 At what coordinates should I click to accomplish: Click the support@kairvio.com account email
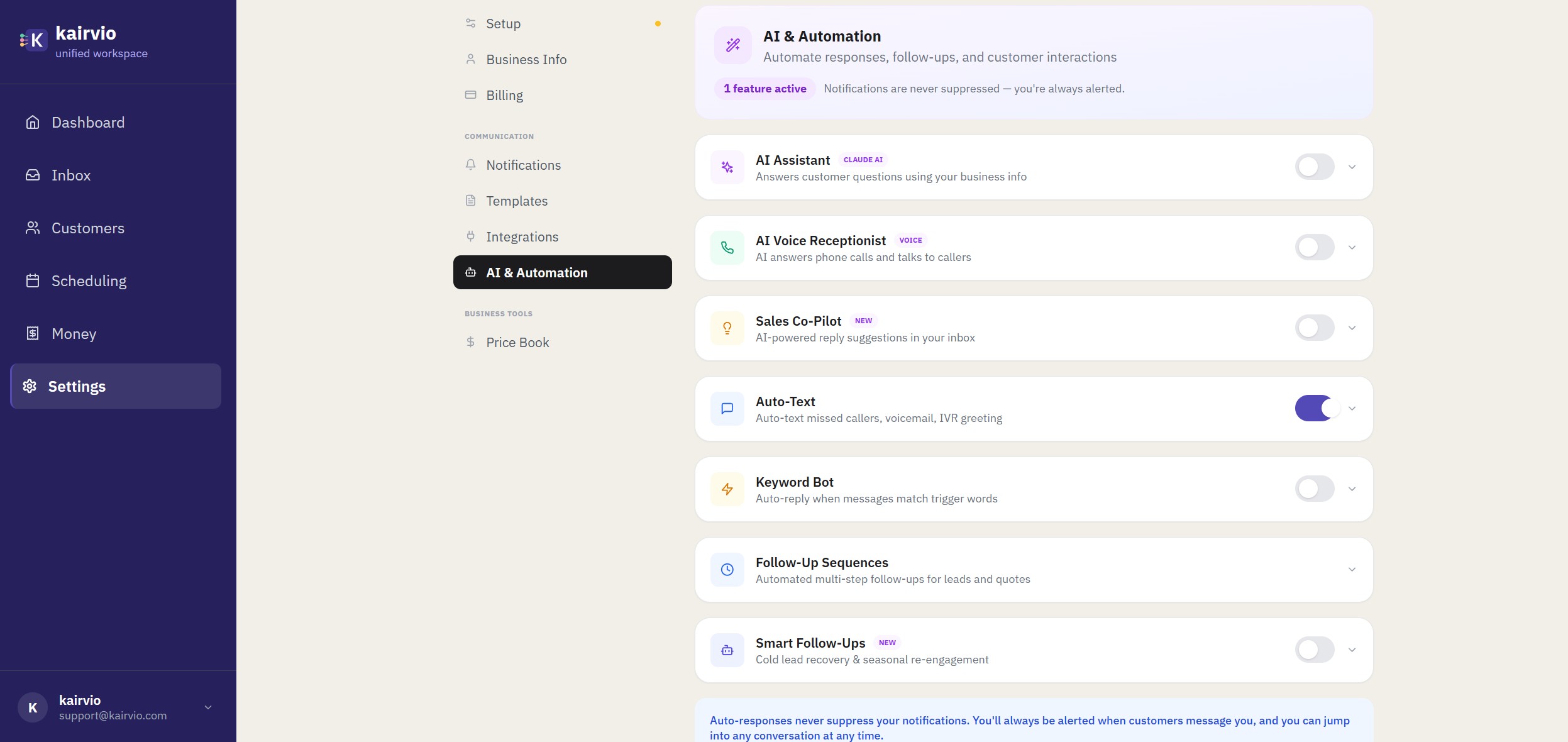tap(113, 716)
